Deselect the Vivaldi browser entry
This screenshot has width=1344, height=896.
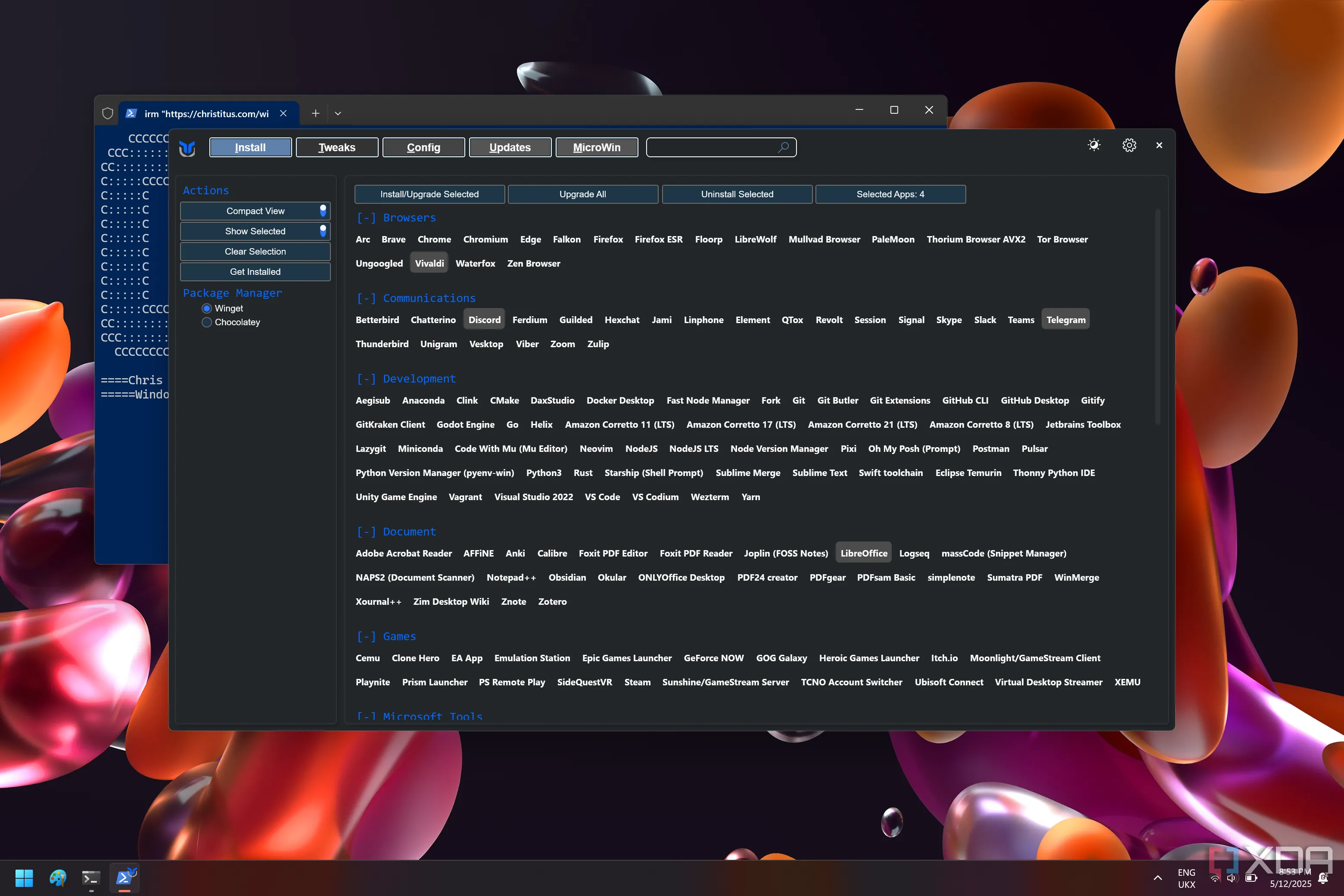429,264
